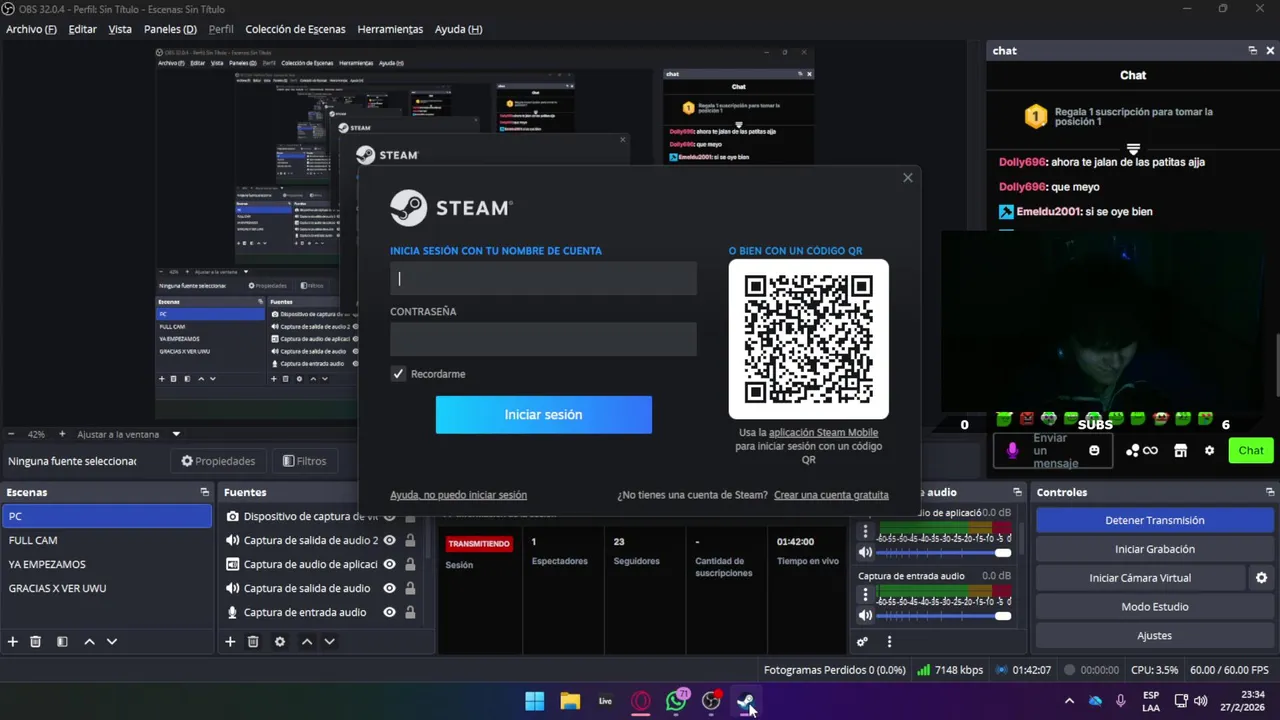Unlock Captura de salida de audio 2 source
The image size is (1280, 720).
click(410, 540)
